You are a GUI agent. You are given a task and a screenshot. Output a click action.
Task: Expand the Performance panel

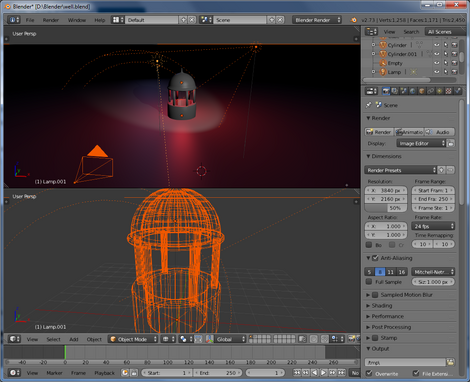click(368, 316)
